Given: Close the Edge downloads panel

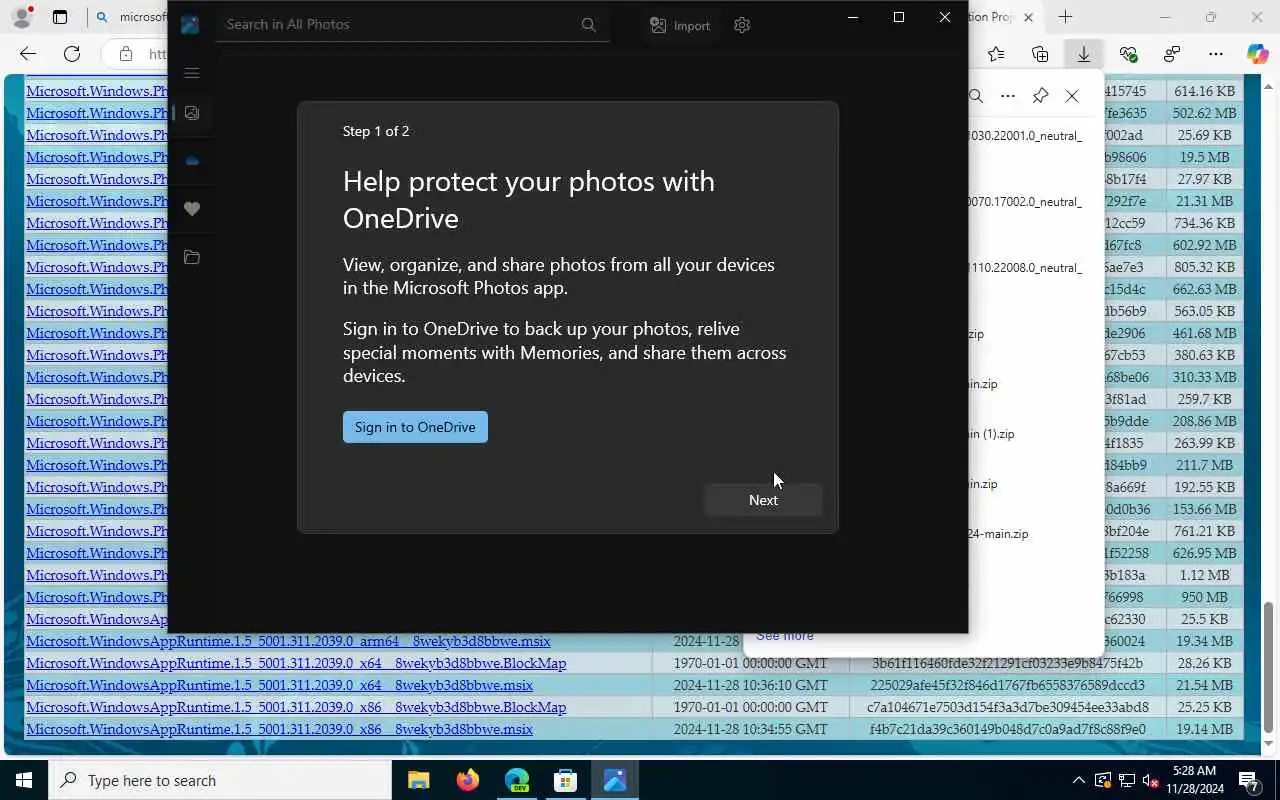Looking at the screenshot, I should [1072, 96].
